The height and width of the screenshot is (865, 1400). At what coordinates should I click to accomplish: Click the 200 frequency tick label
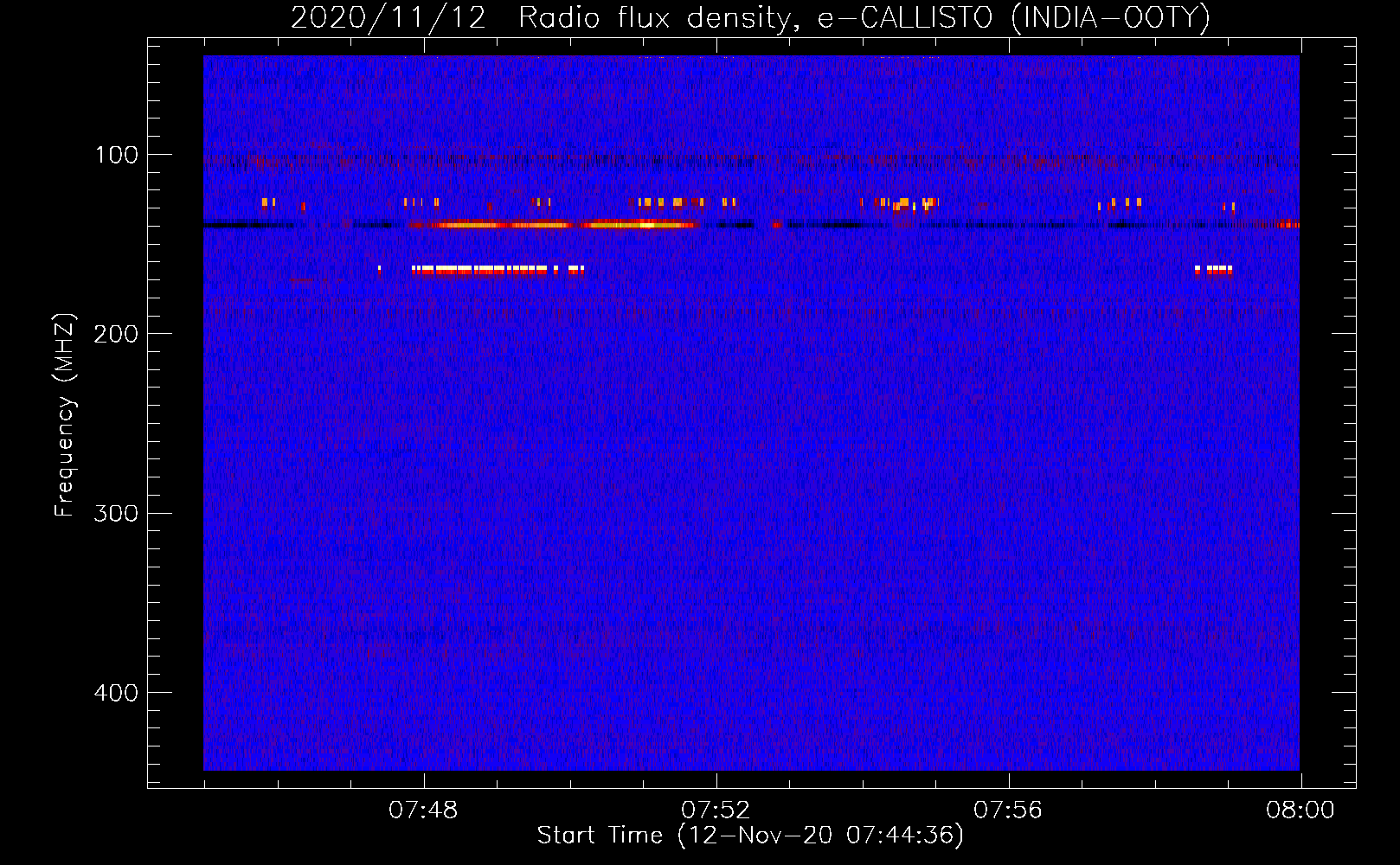(116, 334)
